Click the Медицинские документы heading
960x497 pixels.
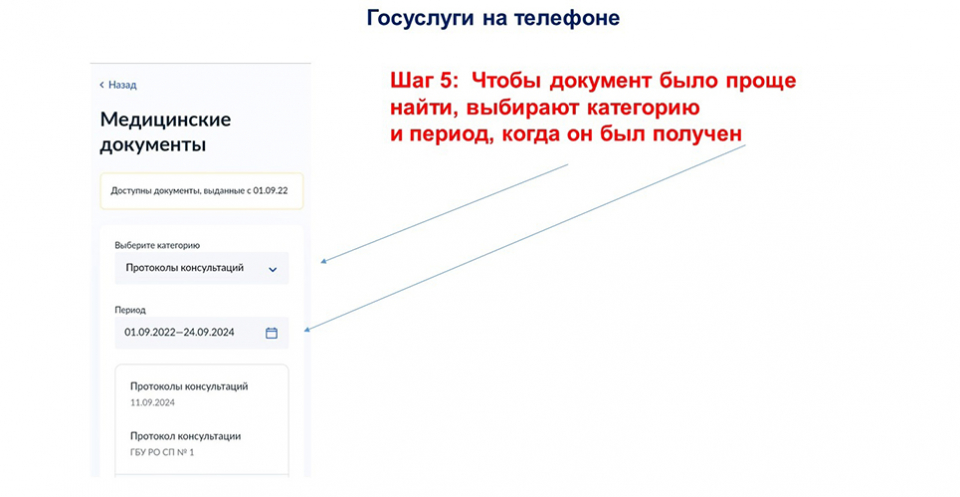pos(165,132)
